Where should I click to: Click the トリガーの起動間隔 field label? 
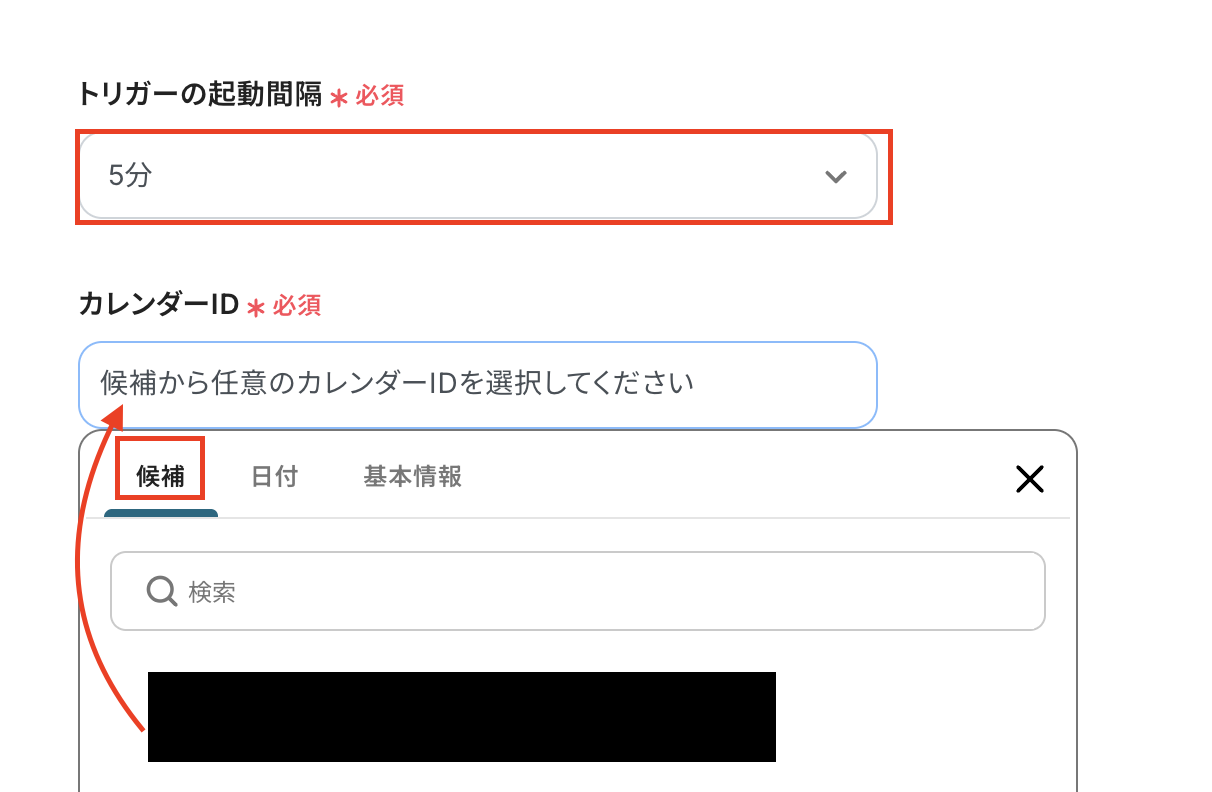200,95
